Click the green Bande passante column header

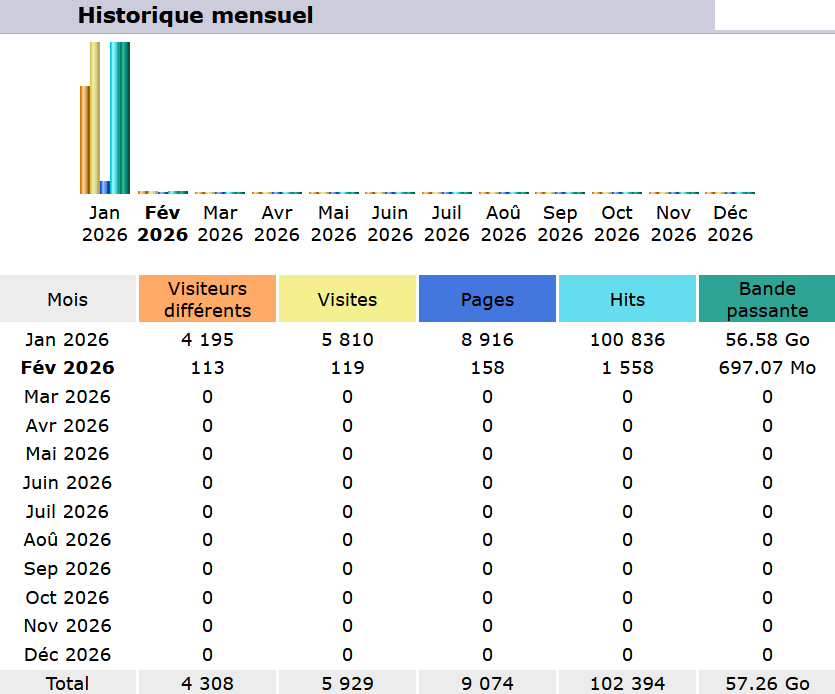(767, 299)
